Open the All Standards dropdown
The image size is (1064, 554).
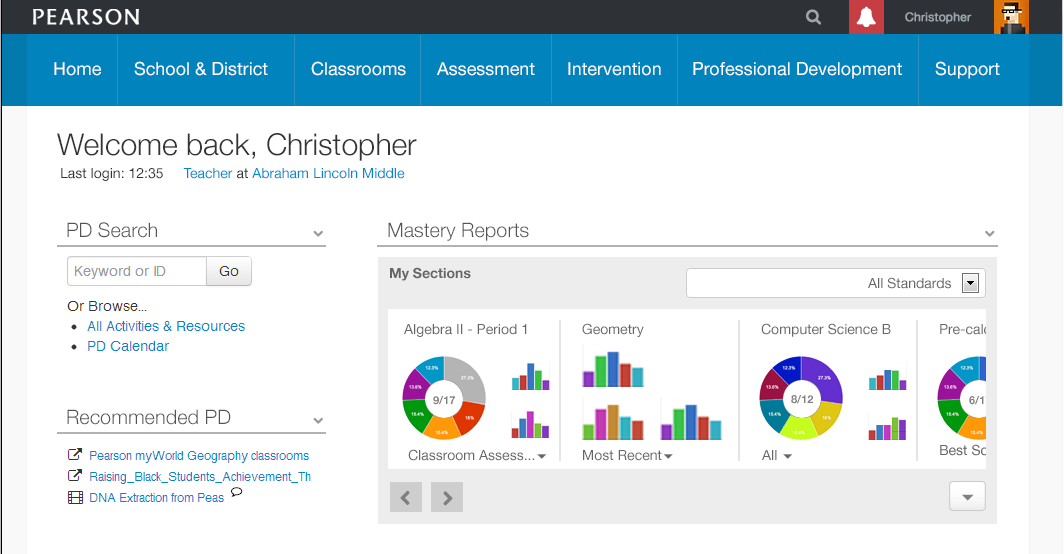pos(836,283)
